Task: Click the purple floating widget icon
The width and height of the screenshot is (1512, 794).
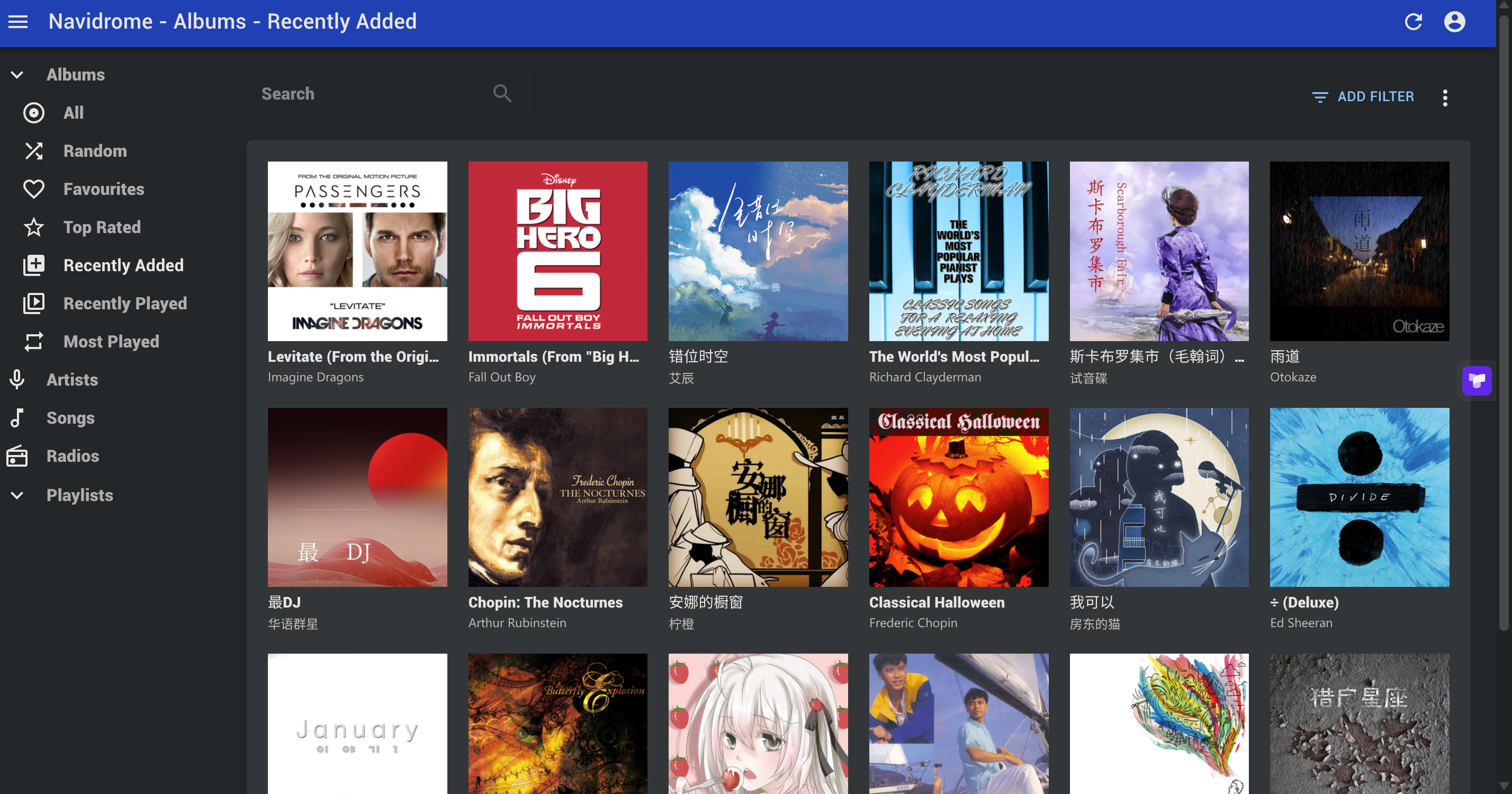Action: [1476, 381]
